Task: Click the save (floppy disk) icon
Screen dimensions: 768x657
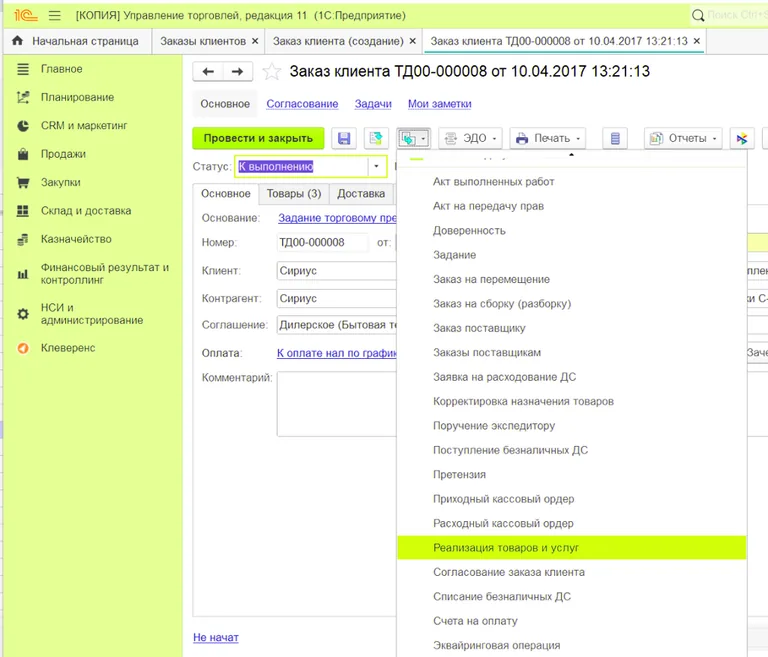Action: pos(345,138)
